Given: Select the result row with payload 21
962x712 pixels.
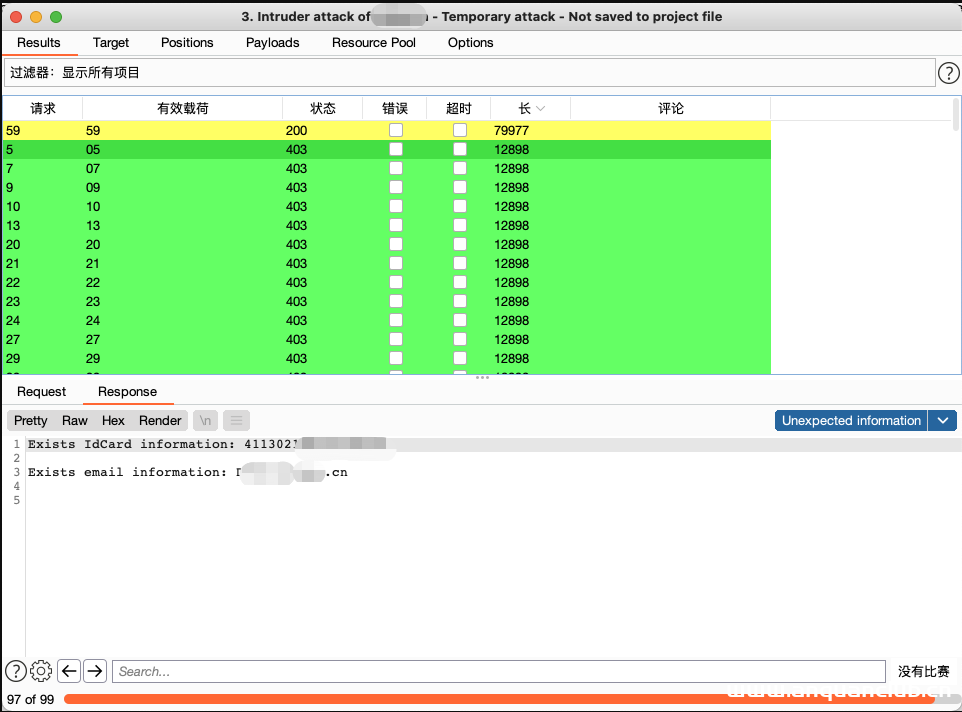Looking at the screenshot, I should (387, 263).
